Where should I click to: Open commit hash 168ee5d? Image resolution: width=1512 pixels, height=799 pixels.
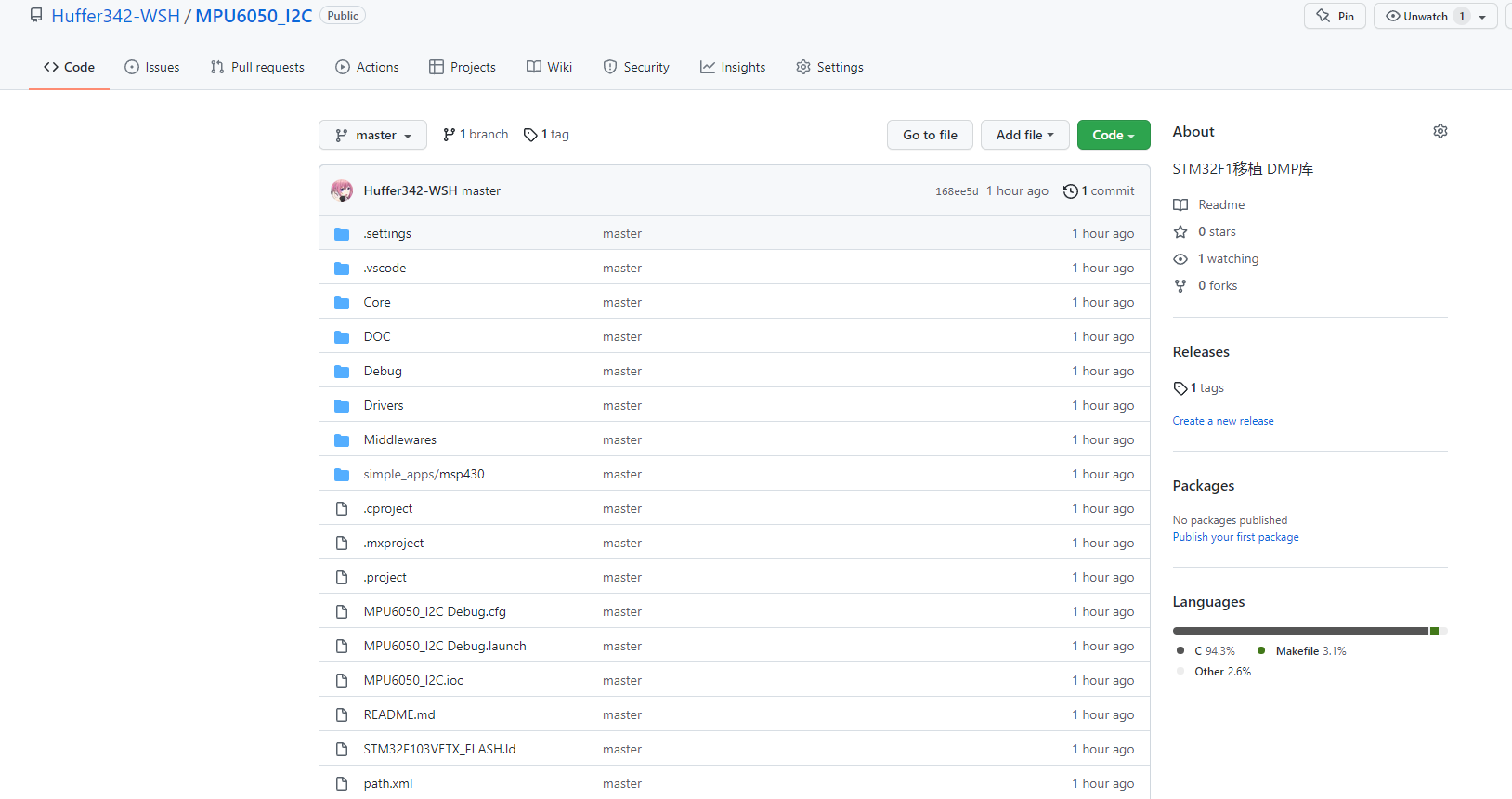pos(957,191)
